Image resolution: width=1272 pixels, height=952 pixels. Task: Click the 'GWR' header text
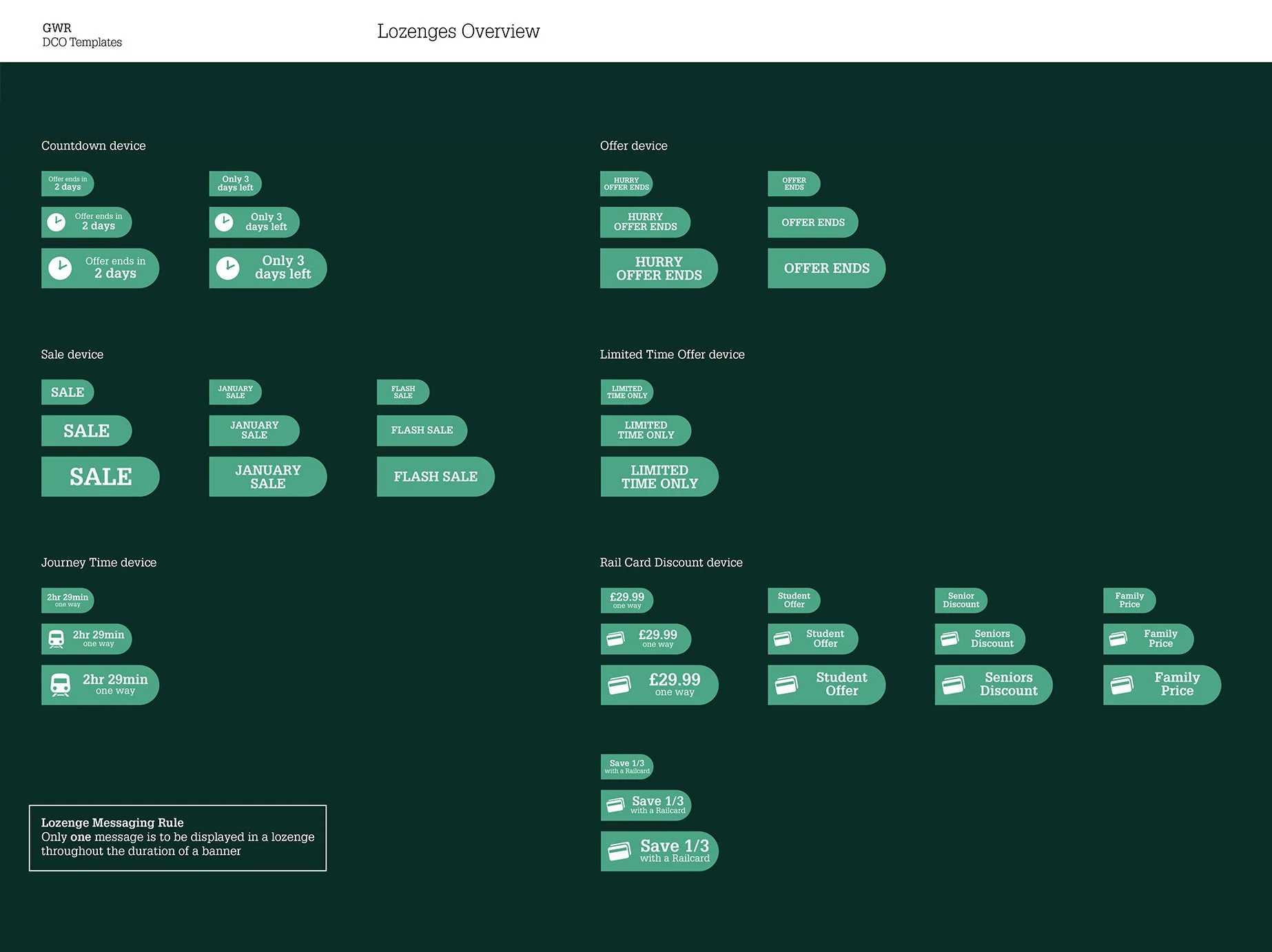(57, 28)
